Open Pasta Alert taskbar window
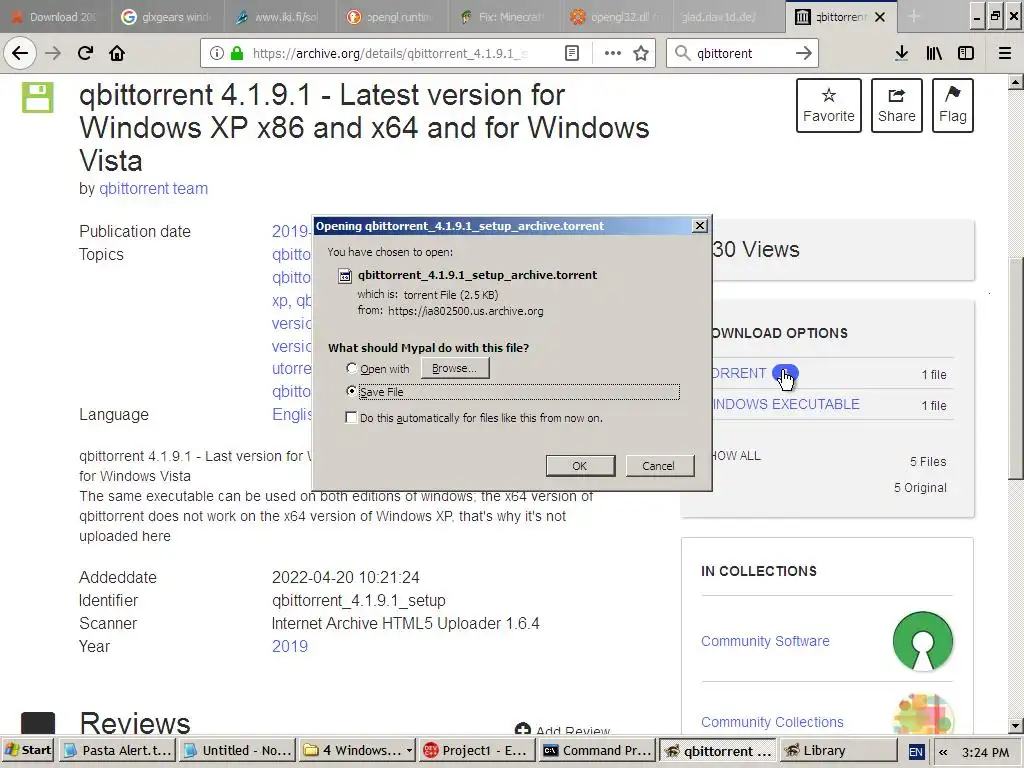The image size is (1024, 768). (118, 750)
